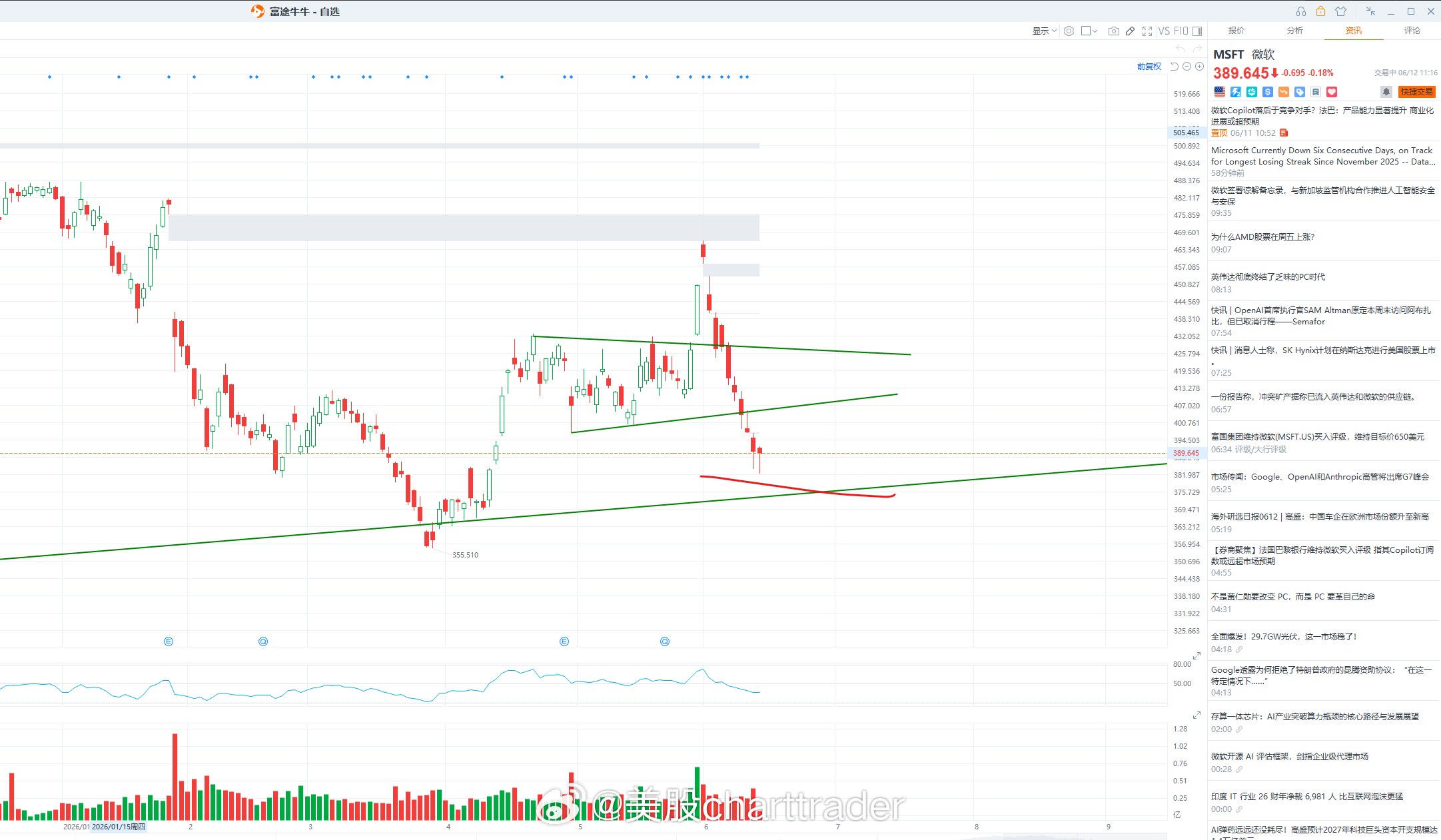Click the second earnings E marker near May

(564, 641)
